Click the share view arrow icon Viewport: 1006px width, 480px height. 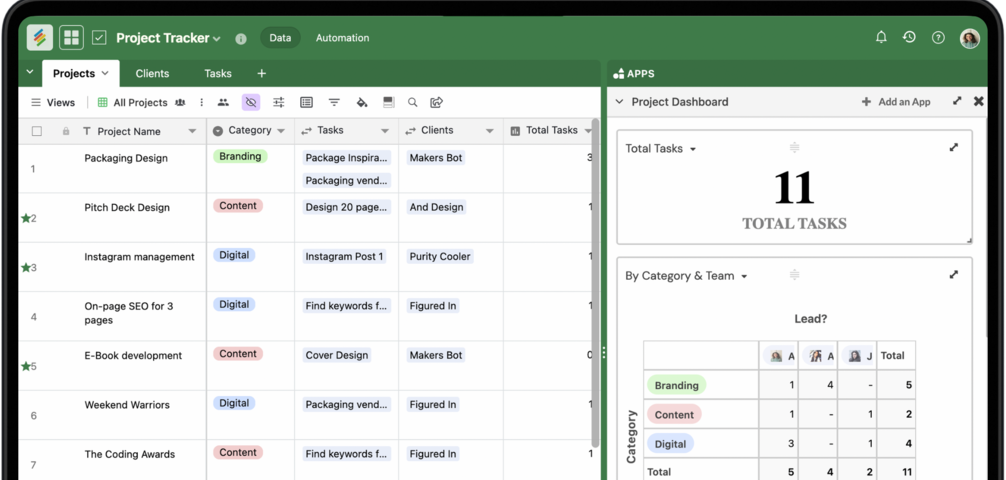click(x=437, y=102)
